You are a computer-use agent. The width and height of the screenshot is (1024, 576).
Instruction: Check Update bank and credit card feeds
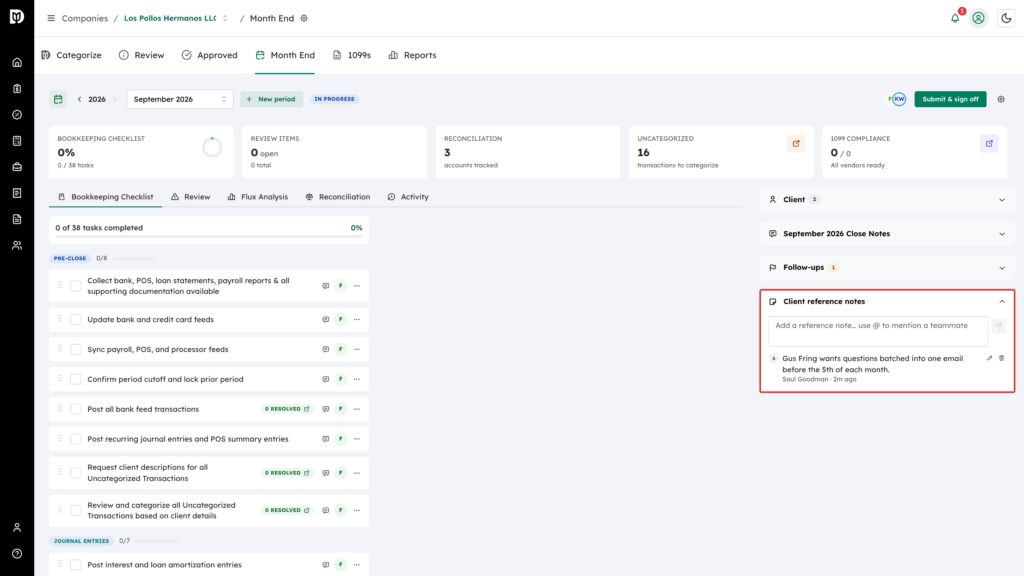tap(76, 319)
